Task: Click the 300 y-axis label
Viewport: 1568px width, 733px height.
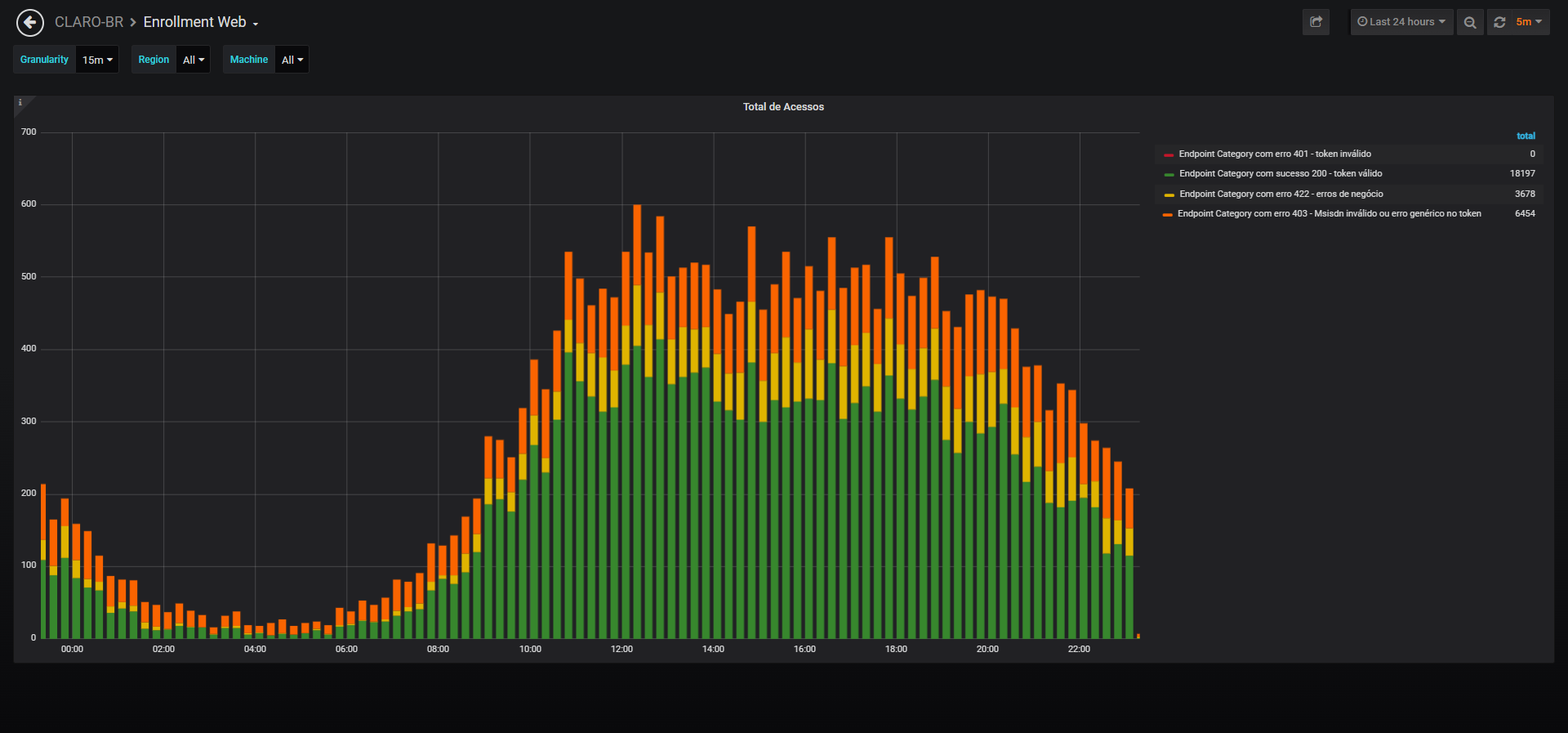Action: click(29, 421)
